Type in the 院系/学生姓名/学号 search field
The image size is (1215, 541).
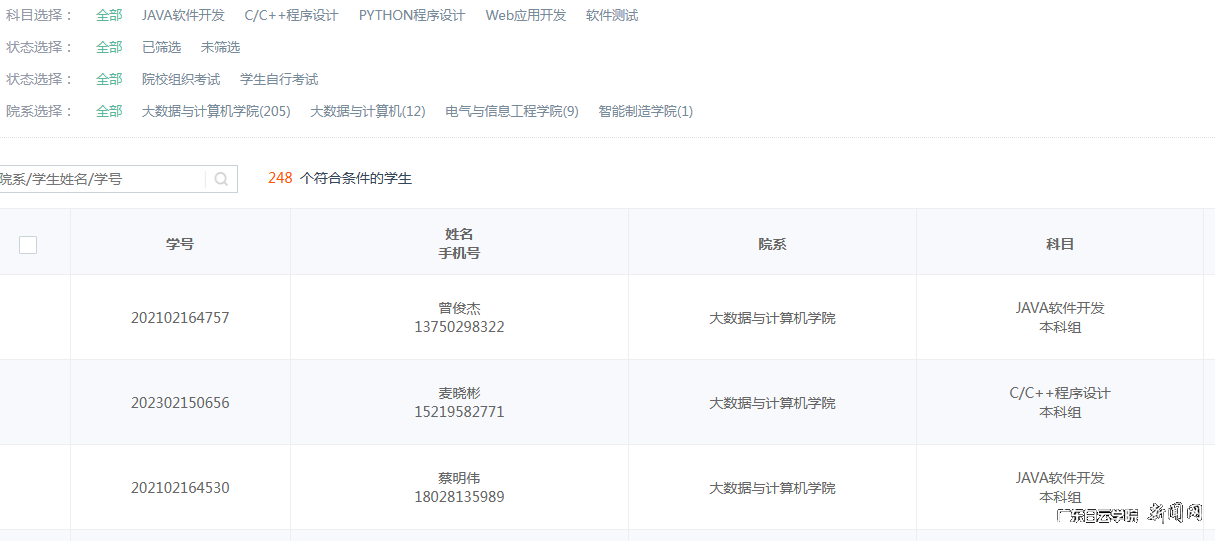100,179
